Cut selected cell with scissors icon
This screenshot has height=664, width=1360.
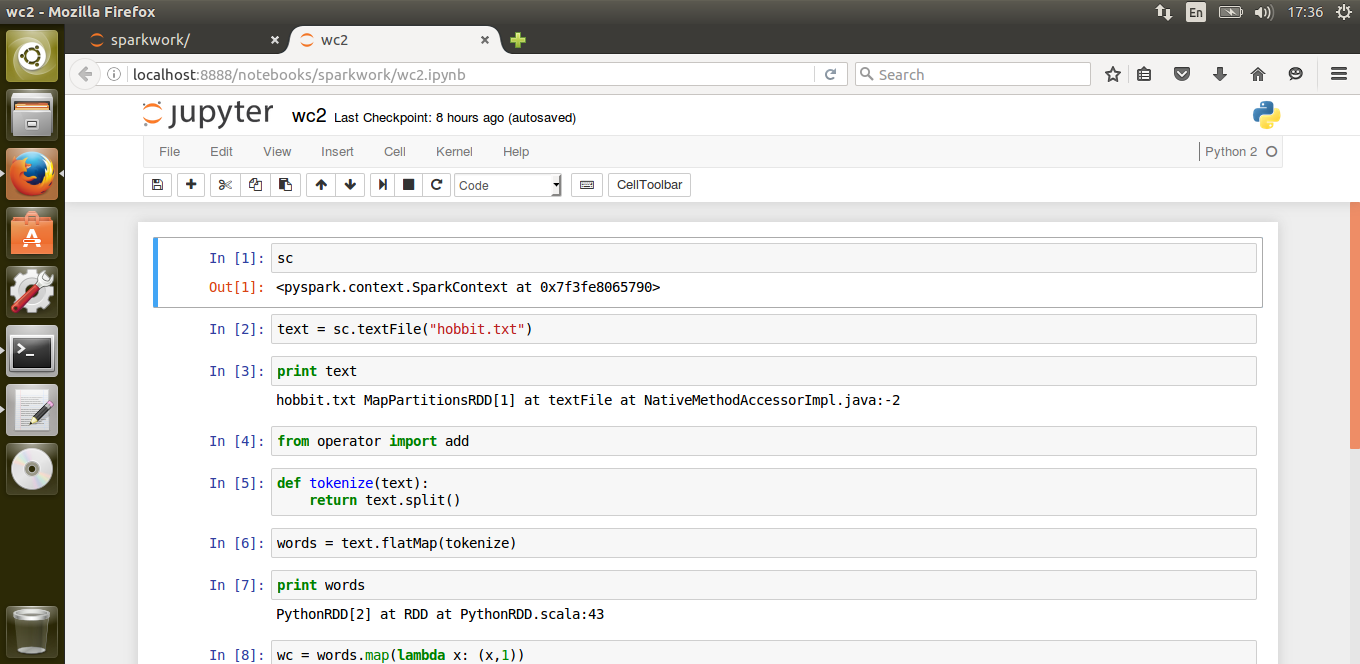point(225,185)
